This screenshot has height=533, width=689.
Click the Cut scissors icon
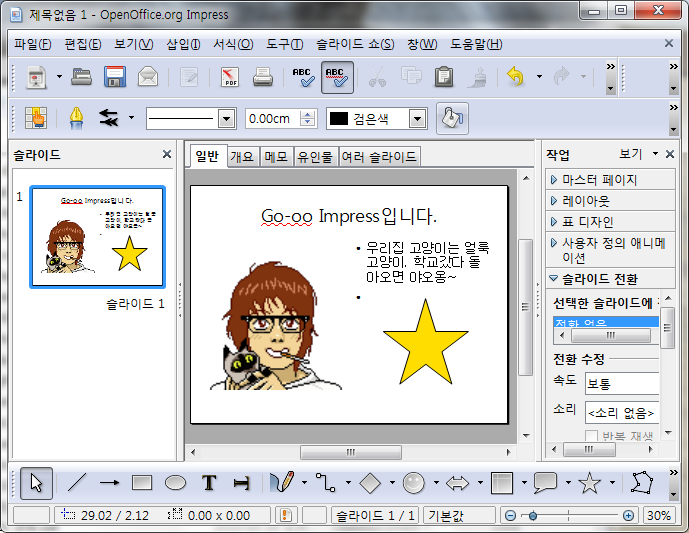[x=377, y=77]
